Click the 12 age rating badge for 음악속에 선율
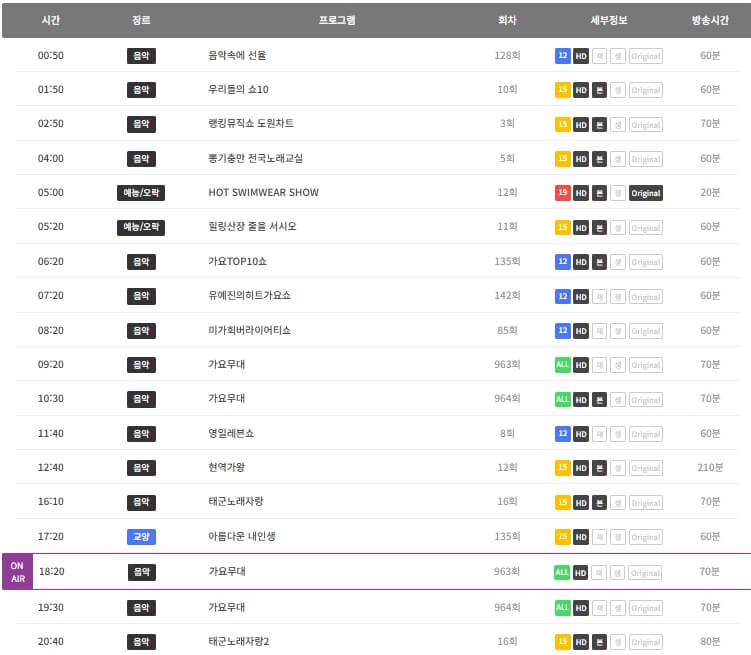751x655 pixels. [x=562, y=56]
